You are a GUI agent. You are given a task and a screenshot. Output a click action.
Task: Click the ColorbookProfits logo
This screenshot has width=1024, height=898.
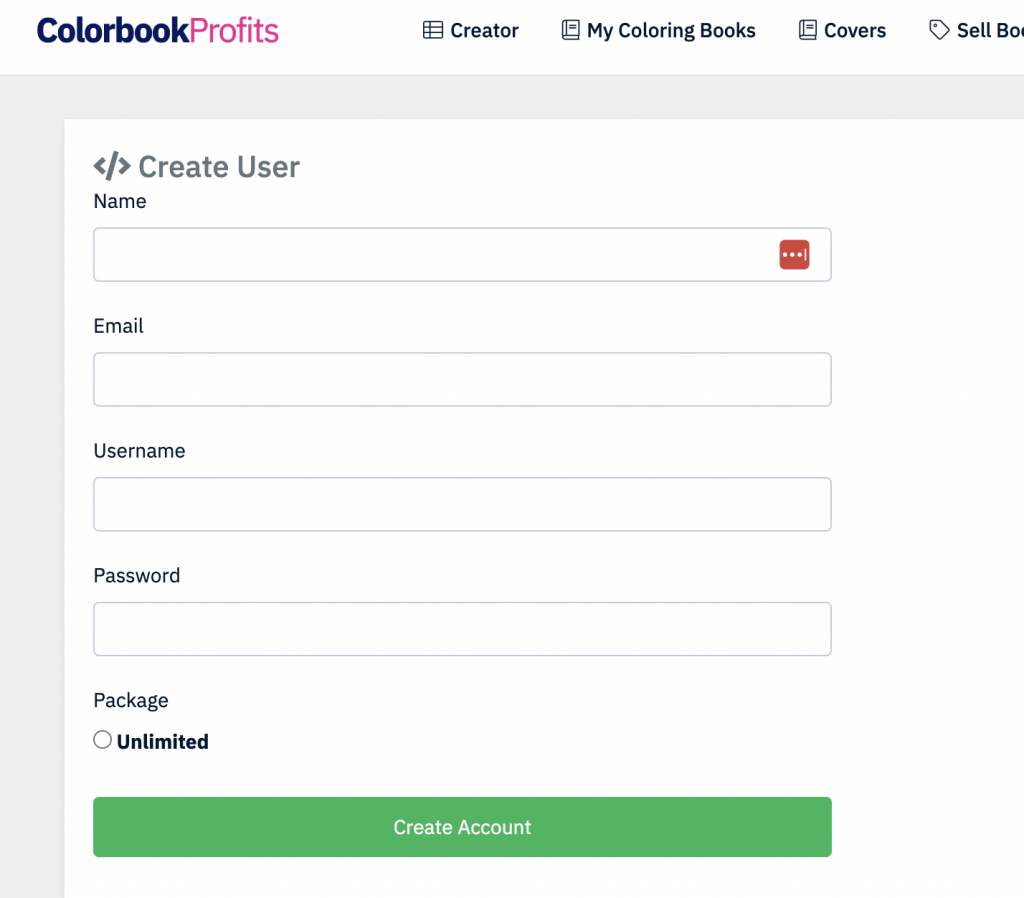[x=157, y=31]
